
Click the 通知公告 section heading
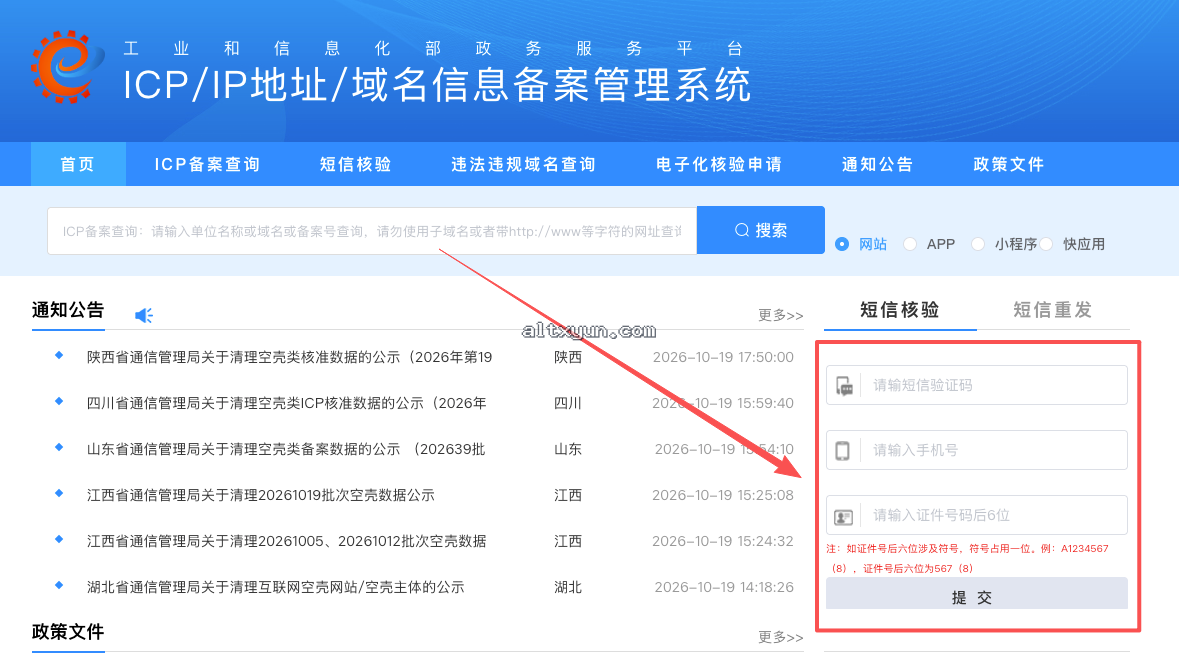pyautogui.click(x=68, y=310)
